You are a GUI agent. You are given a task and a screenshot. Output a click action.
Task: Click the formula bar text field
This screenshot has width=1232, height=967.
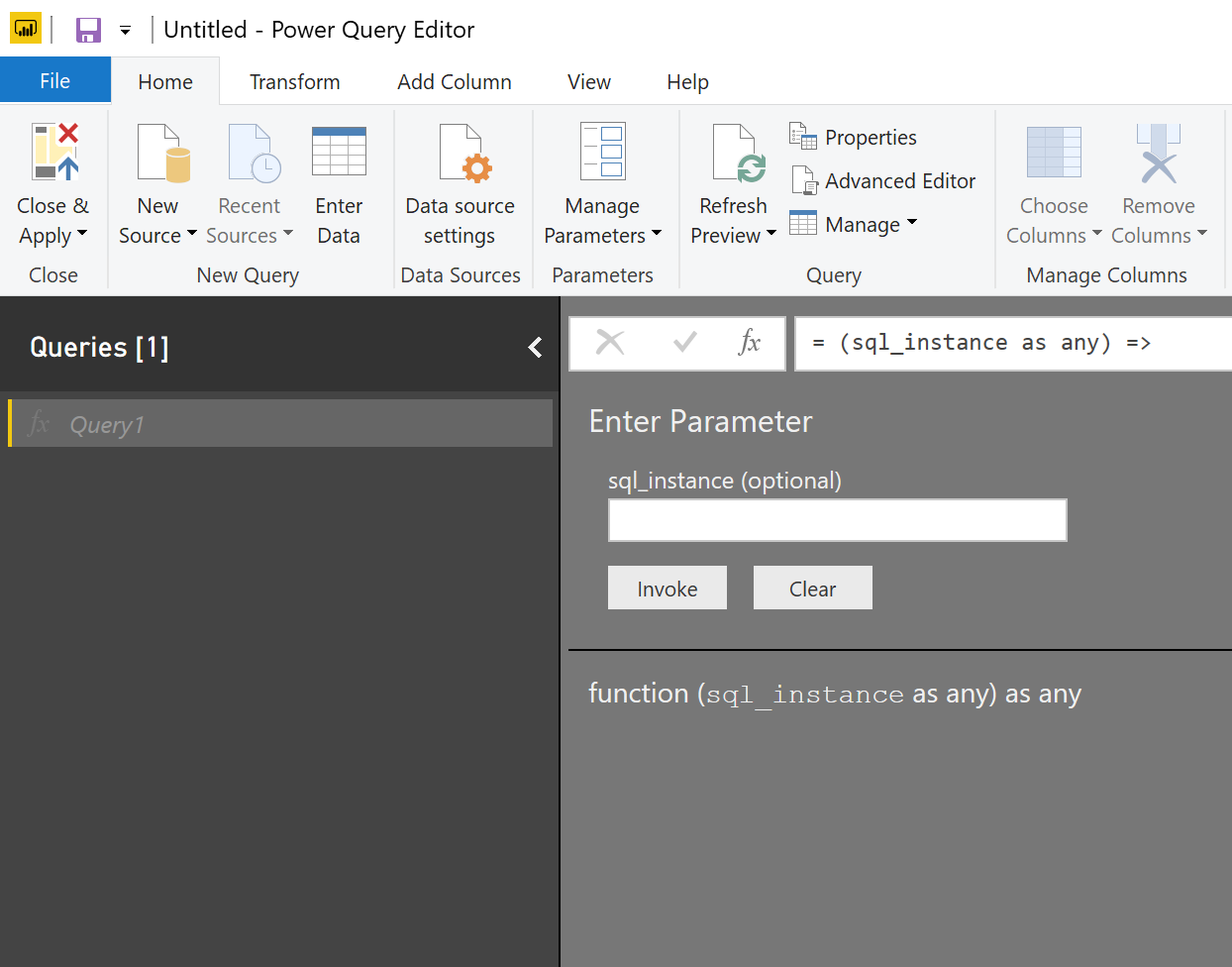pos(1013,343)
